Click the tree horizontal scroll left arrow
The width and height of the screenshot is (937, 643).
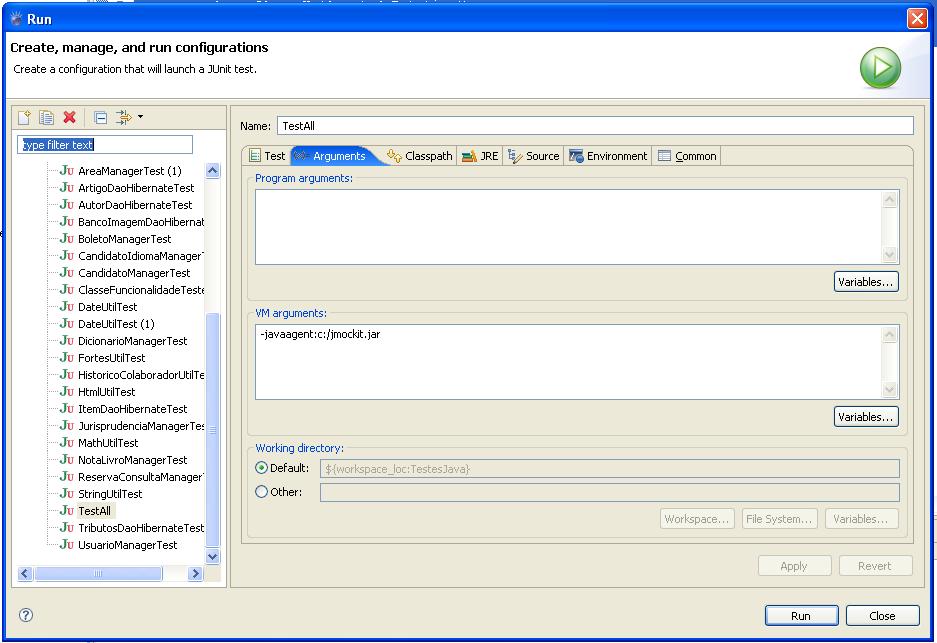pyautogui.click(x=25, y=574)
